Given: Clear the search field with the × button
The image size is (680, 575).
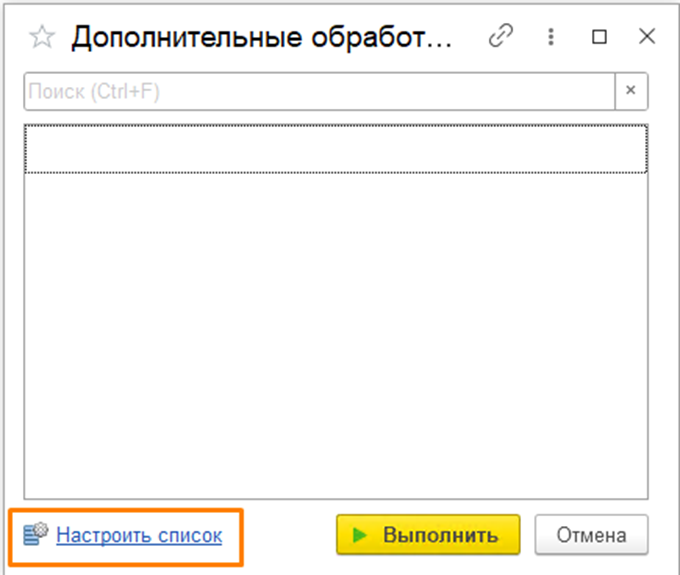Looking at the screenshot, I should pyautogui.click(x=631, y=91).
